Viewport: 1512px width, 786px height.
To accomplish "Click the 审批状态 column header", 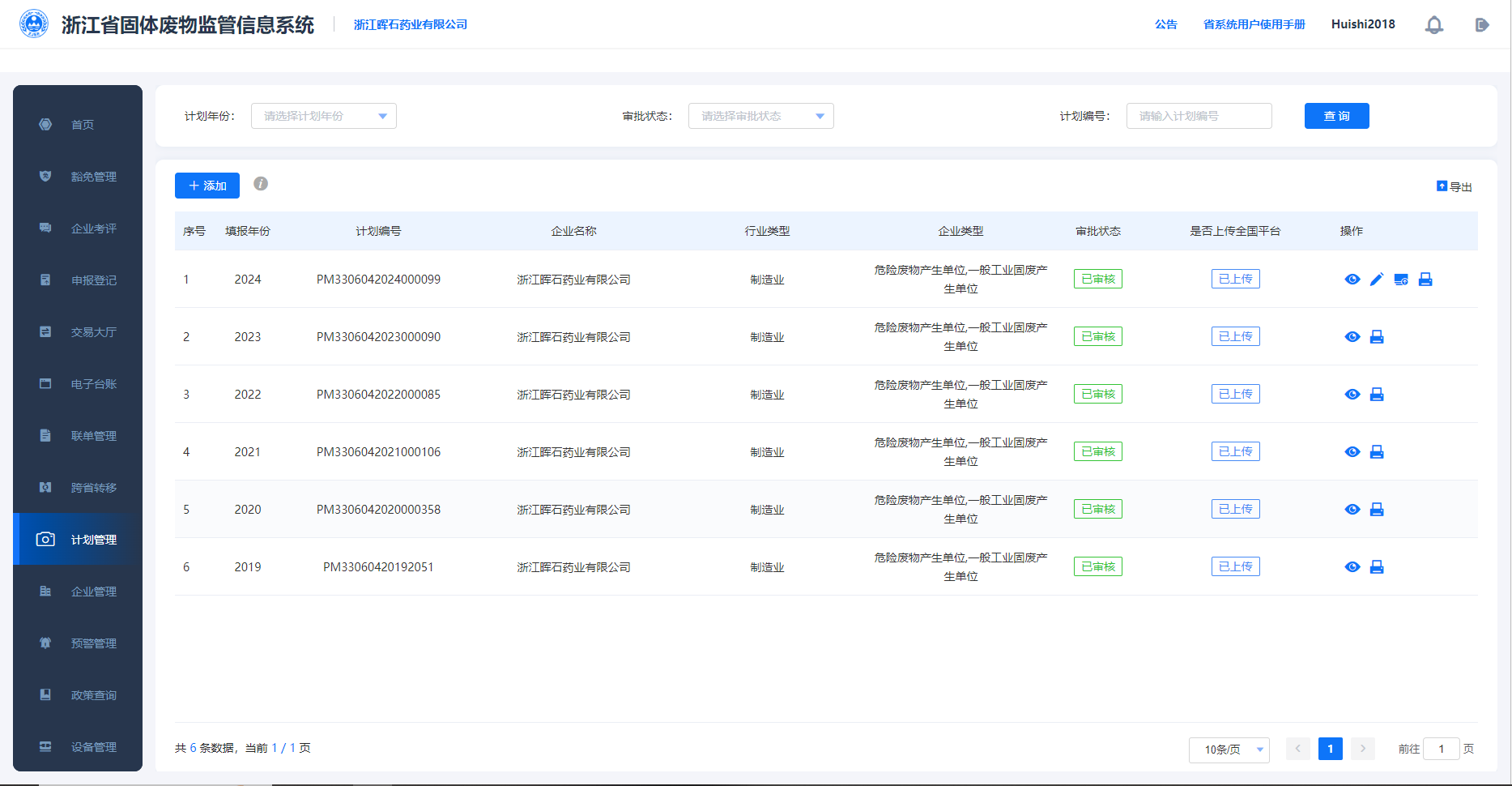I will 1098,231.
